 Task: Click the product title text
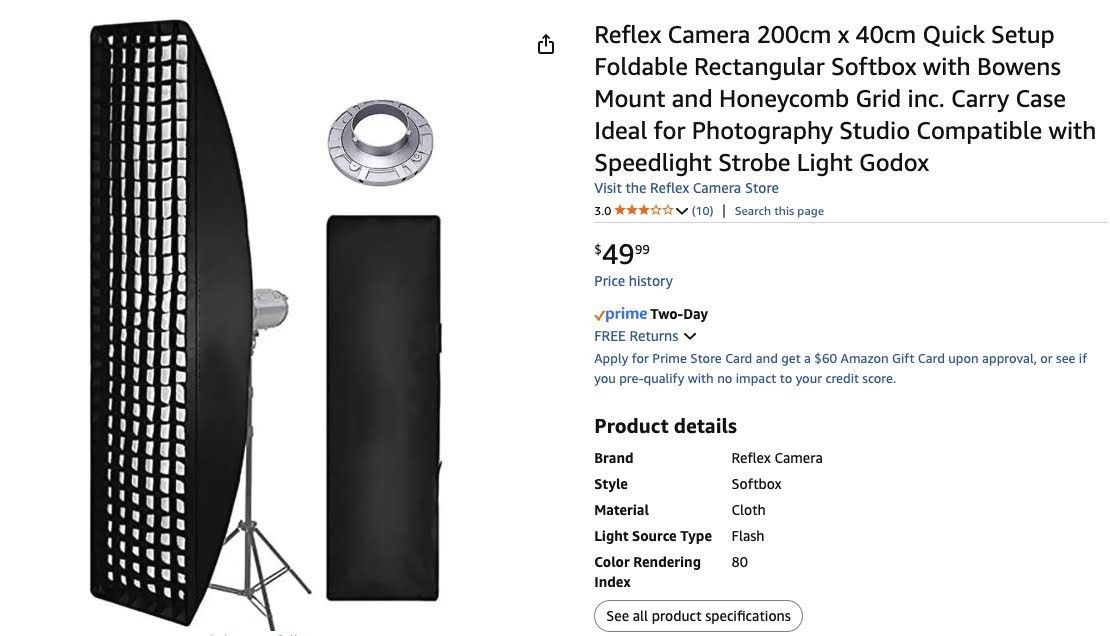[844, 99]
